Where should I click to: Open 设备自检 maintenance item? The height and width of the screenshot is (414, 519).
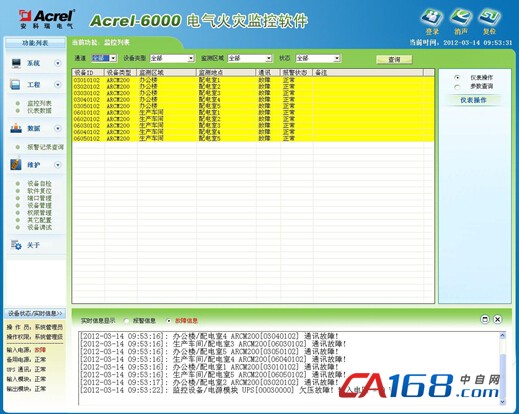tap(39, 183)
